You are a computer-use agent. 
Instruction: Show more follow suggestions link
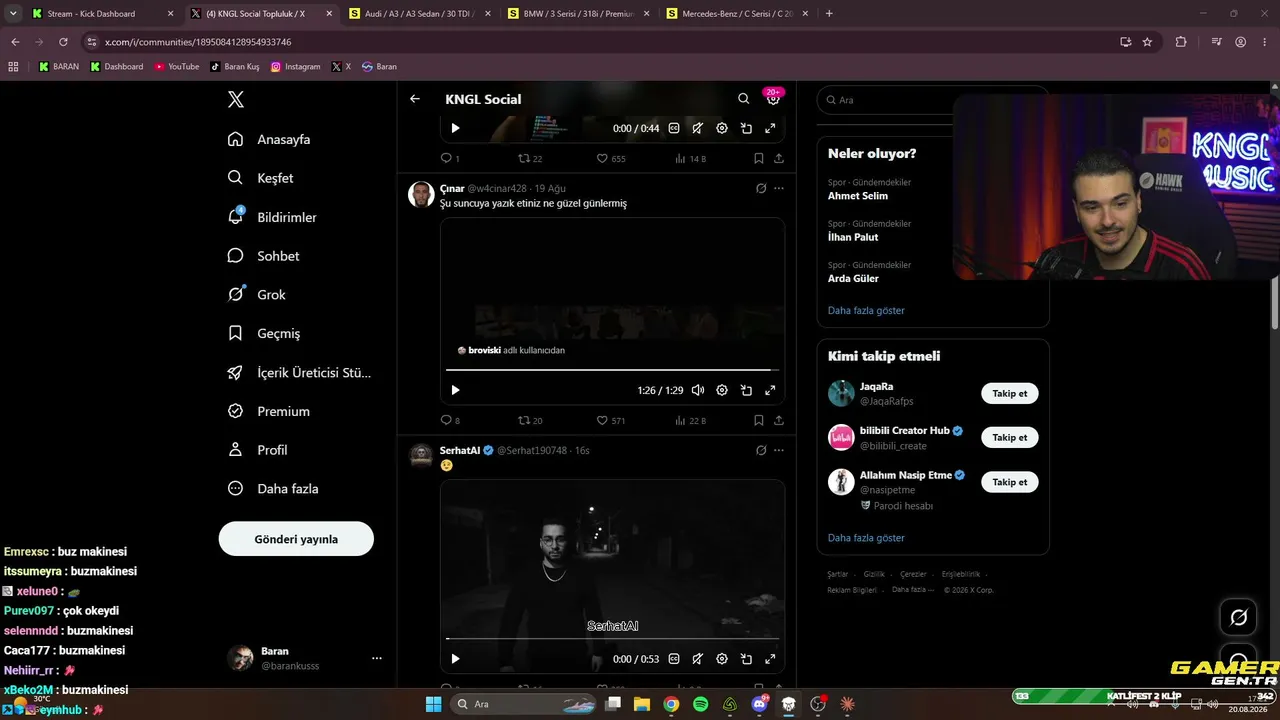coord(866,538)
